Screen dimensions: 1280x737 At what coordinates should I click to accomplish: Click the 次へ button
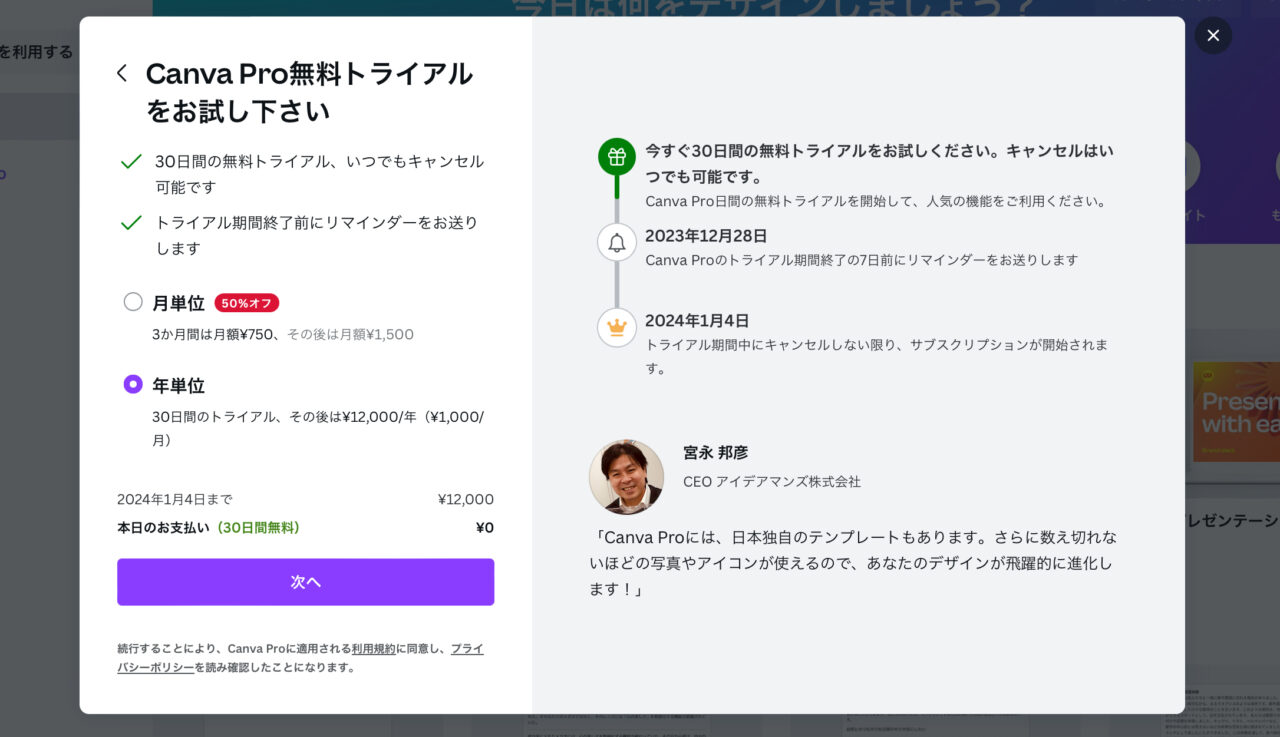305,581
